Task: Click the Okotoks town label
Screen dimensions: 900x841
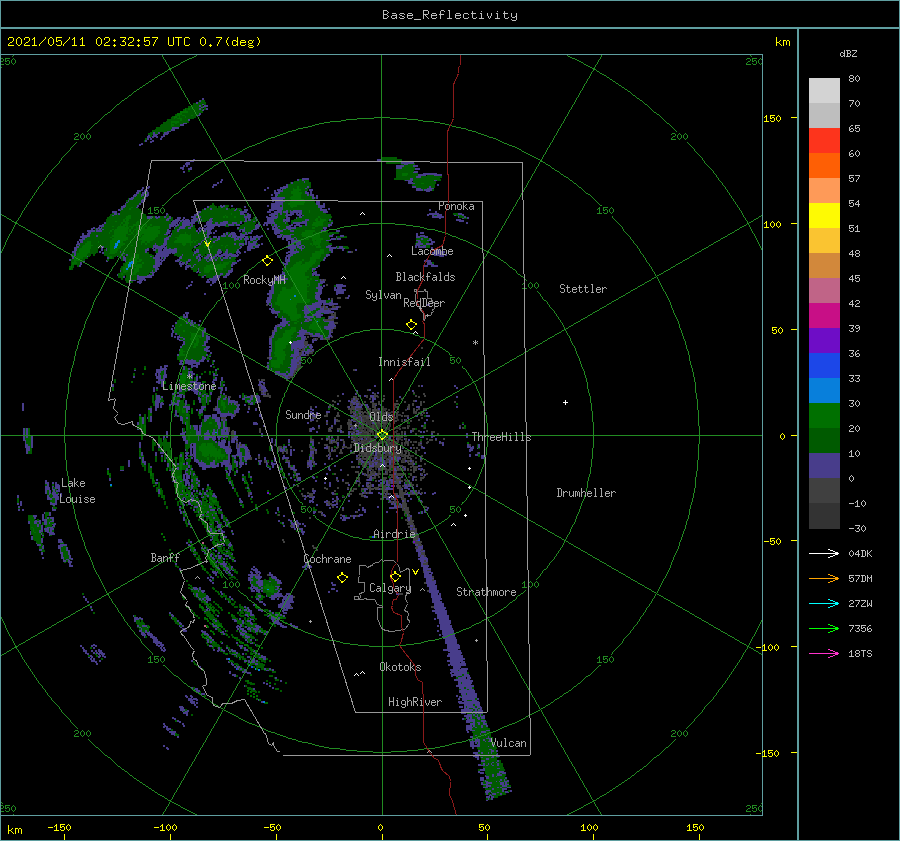Action: coord(400,667)
